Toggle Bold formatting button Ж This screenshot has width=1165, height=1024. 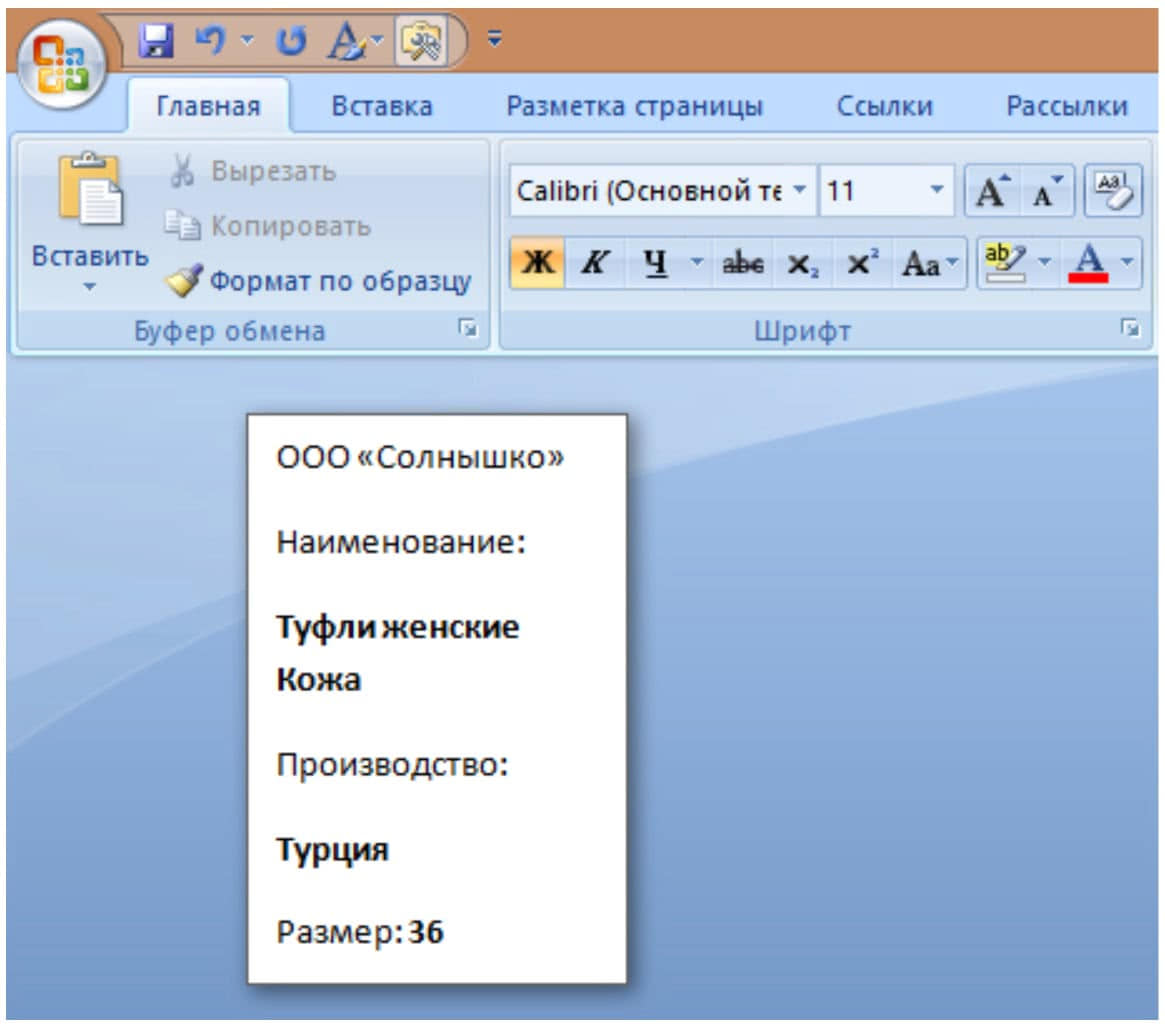pyautogui.click(x=538, y=263)
